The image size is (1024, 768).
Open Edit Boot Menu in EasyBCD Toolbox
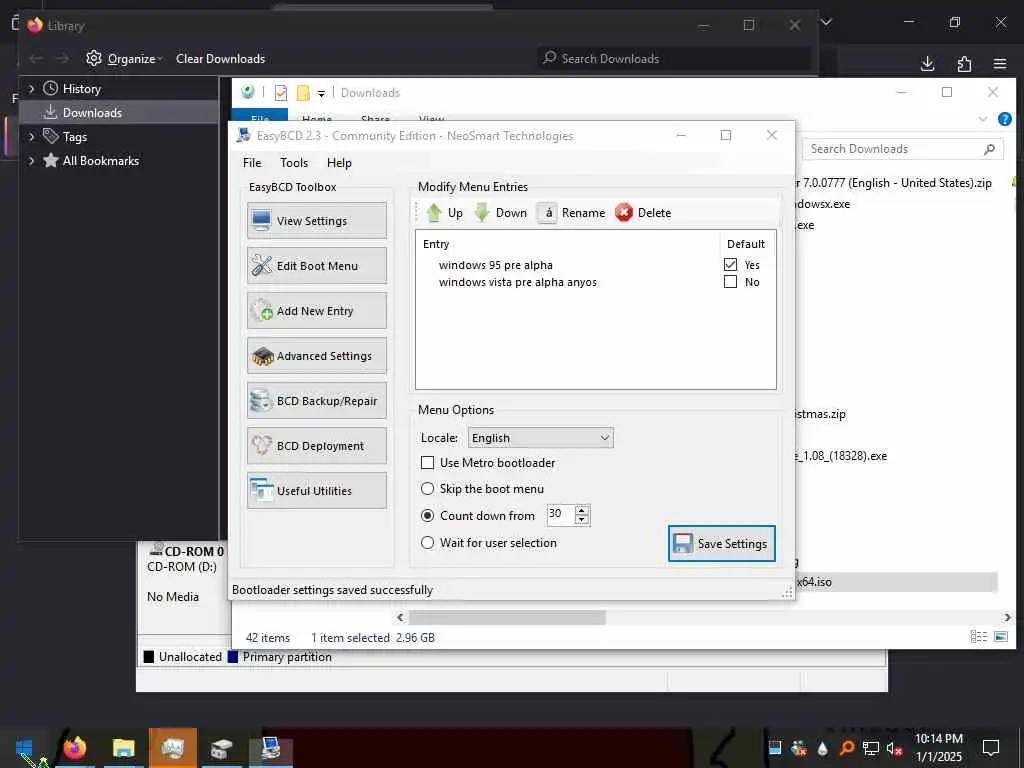coord(317,266)
